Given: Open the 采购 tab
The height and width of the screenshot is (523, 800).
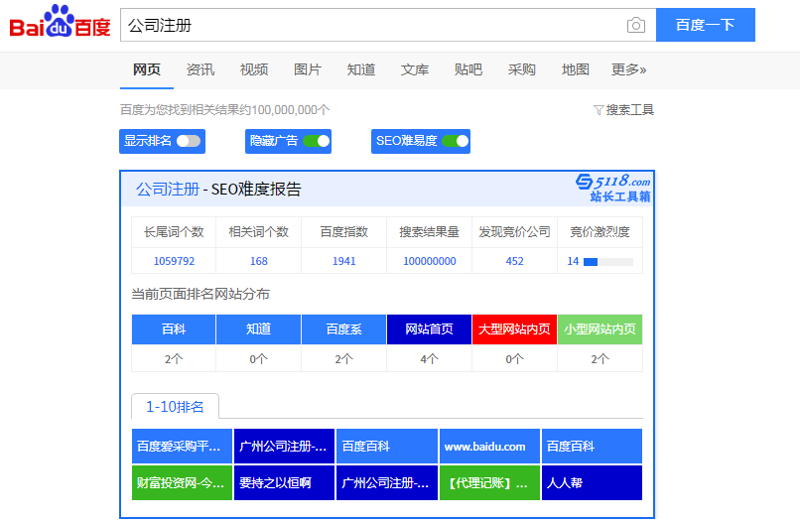Looking at the screenshot, I should [521, 69].
